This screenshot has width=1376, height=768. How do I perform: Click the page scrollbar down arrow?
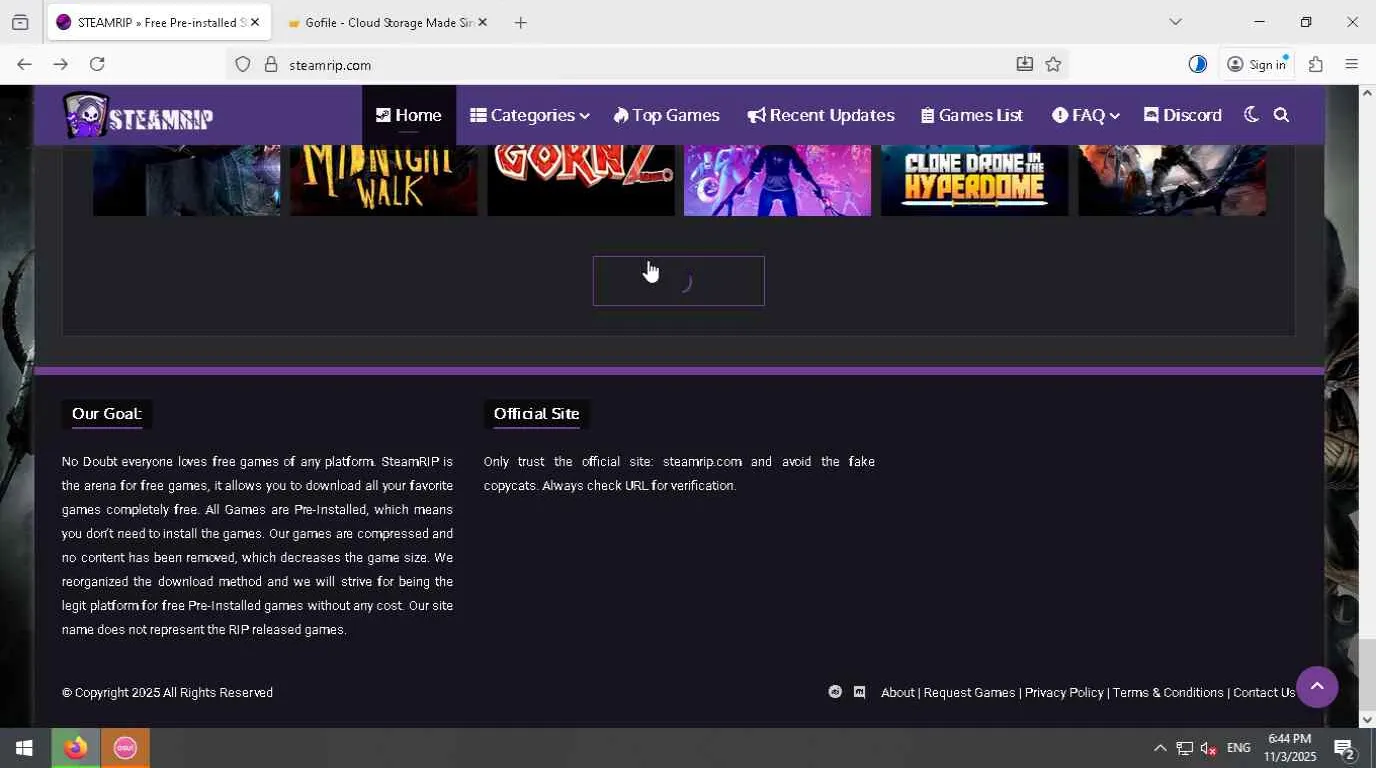(x=1367, y=719)
